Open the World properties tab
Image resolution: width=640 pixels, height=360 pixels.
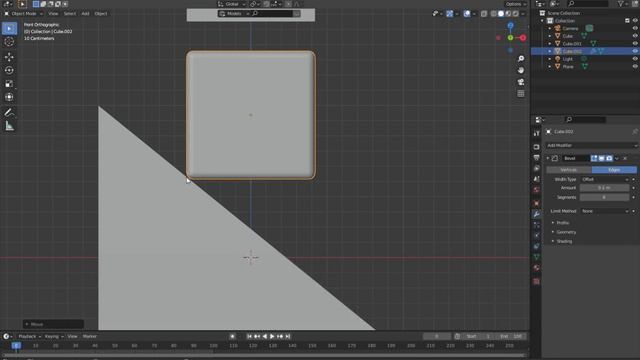point(537,189)
